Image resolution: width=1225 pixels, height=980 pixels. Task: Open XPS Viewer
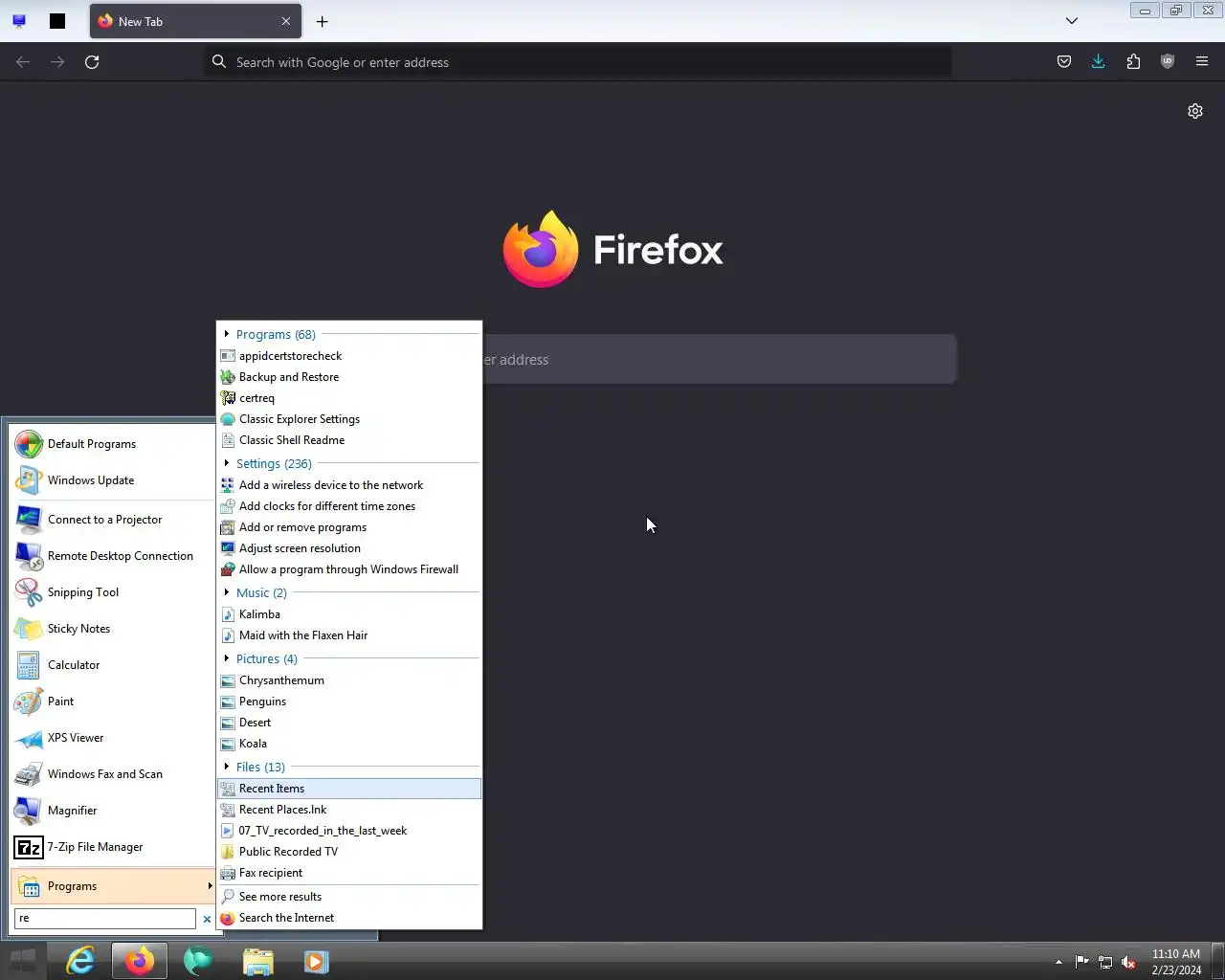113,738
